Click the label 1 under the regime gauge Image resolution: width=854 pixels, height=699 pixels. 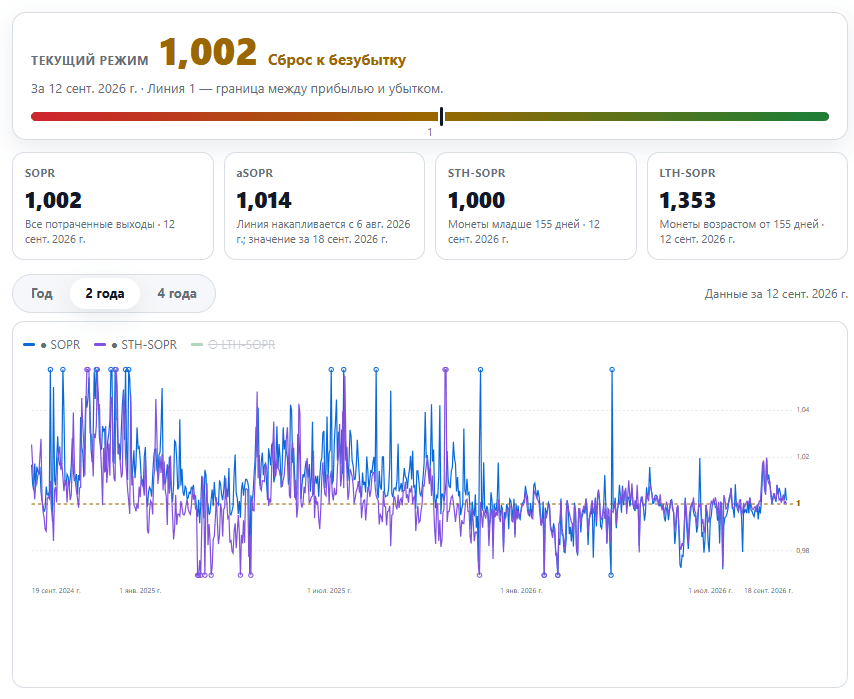pyautogui.click(x=430, y=132)
